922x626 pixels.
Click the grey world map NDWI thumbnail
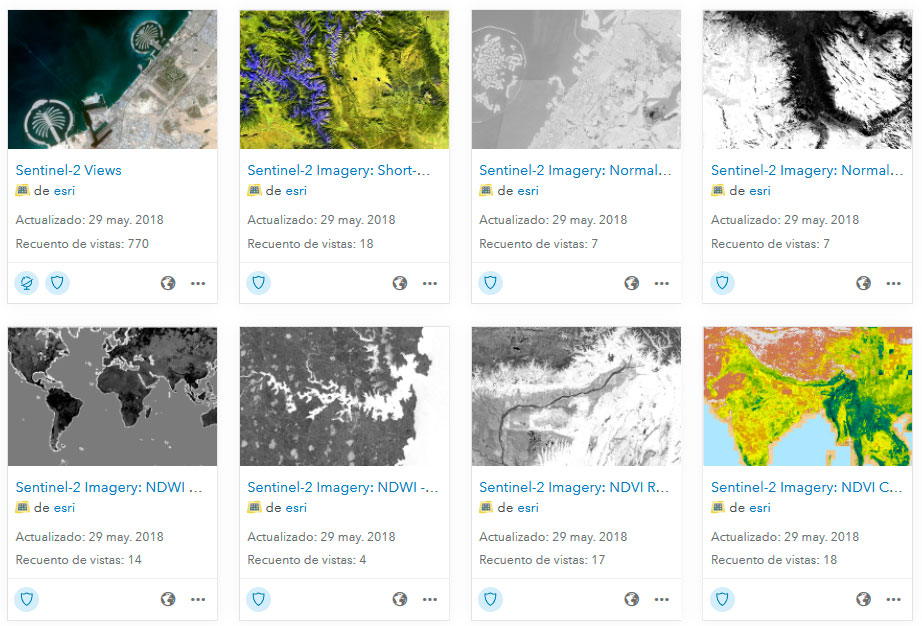click(112, 396)
